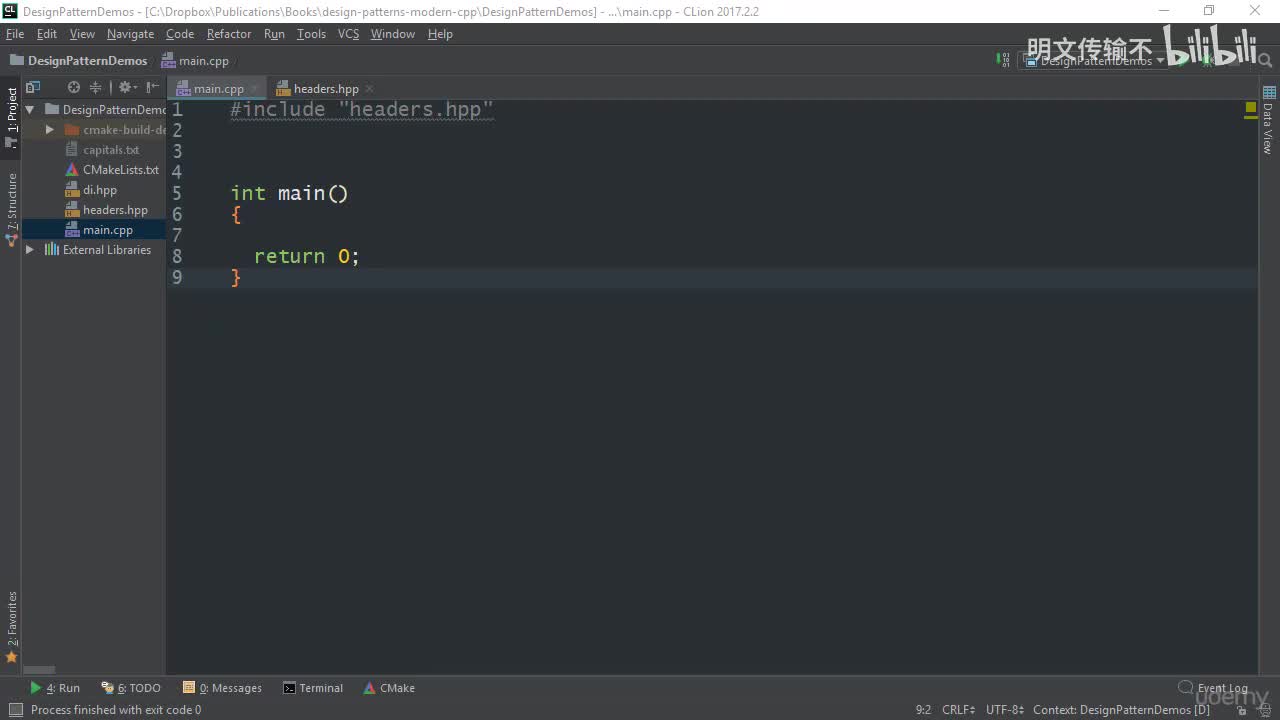Screen dimensions: 1280x720
Task: Open the run configuration dropdown DesignPatternDemos
Action: coord(1094,61)
